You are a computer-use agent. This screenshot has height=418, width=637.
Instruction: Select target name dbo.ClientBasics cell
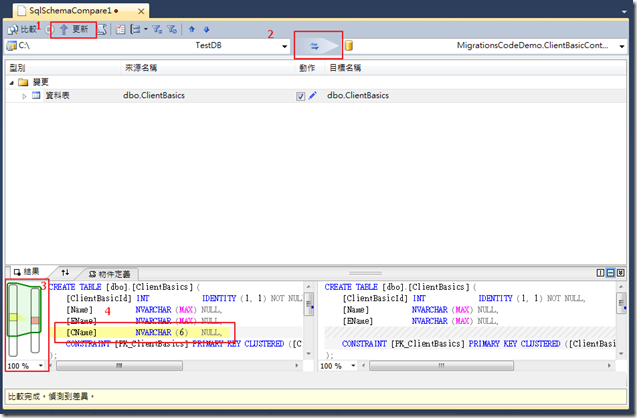coord(358,95)
